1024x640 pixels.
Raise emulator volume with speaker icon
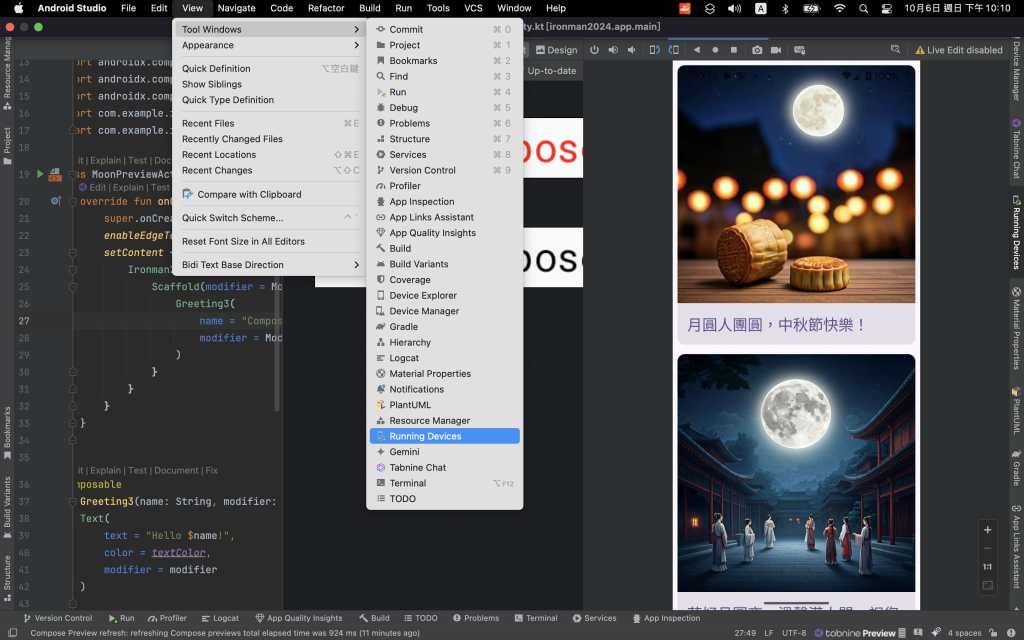click(x=613, y=50)
